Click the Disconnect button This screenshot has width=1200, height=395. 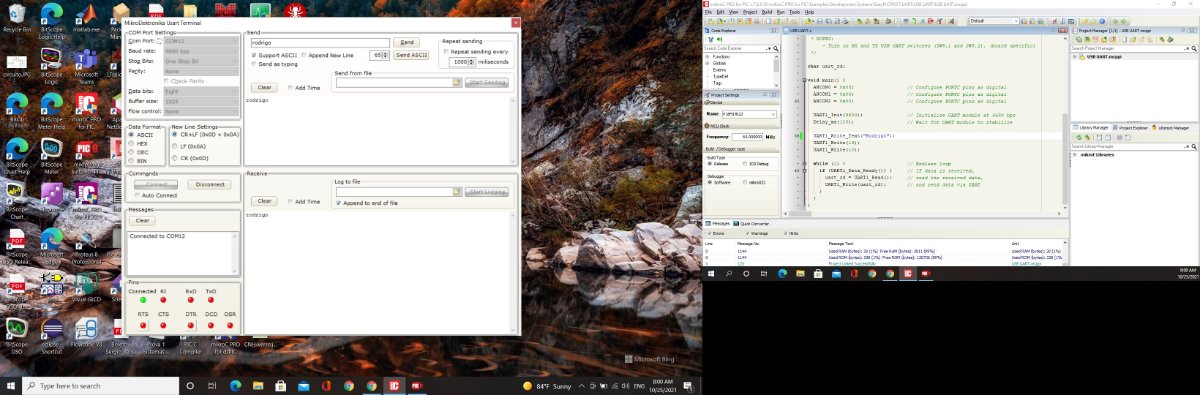210,184
